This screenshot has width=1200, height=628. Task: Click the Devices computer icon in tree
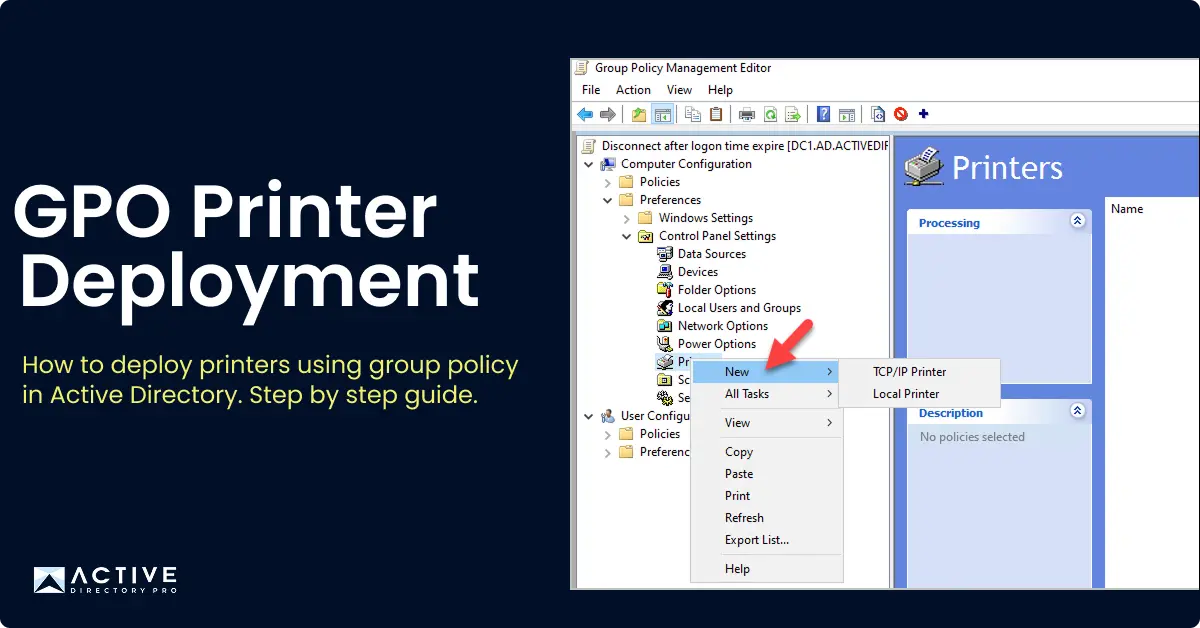coord(665,272)
